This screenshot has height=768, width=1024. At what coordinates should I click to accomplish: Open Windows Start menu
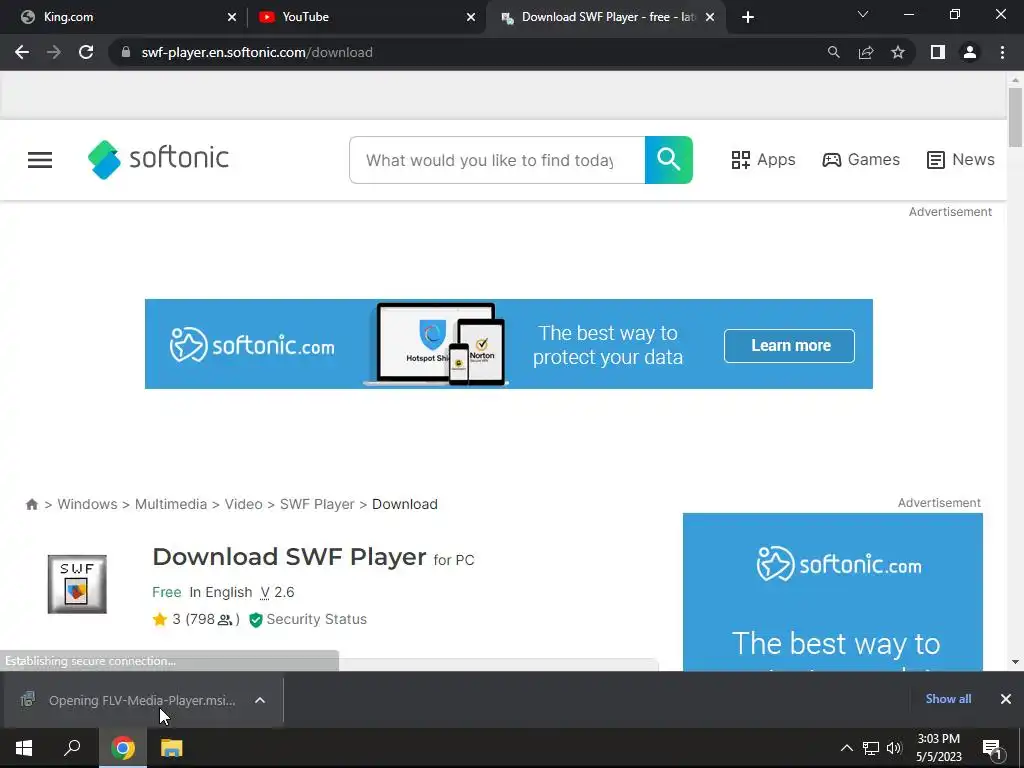pos(24,748)
